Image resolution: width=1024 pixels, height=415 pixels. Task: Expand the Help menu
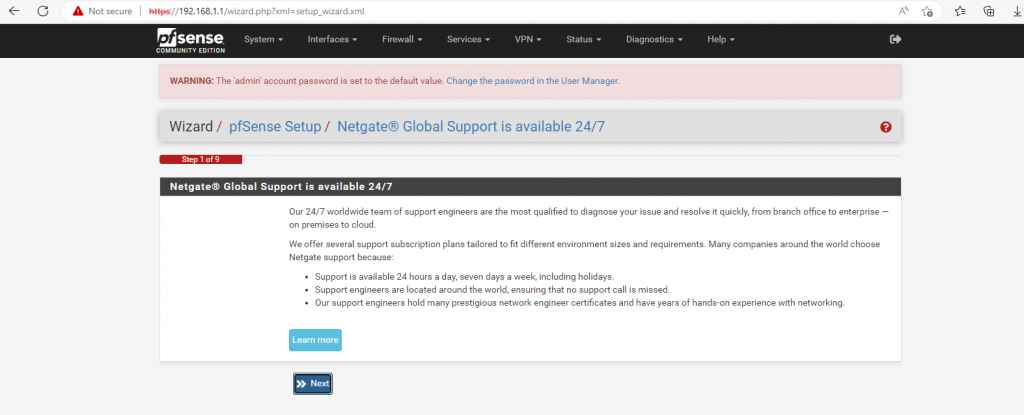click(721, 39)
